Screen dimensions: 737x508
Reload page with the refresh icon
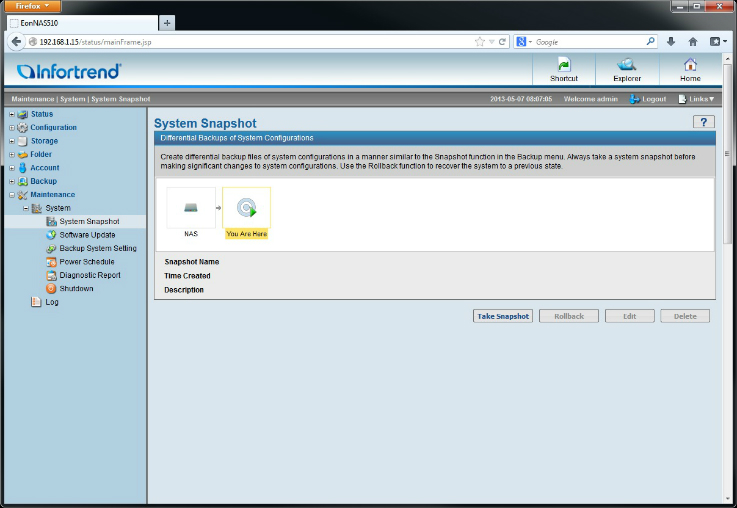(502, 42)
